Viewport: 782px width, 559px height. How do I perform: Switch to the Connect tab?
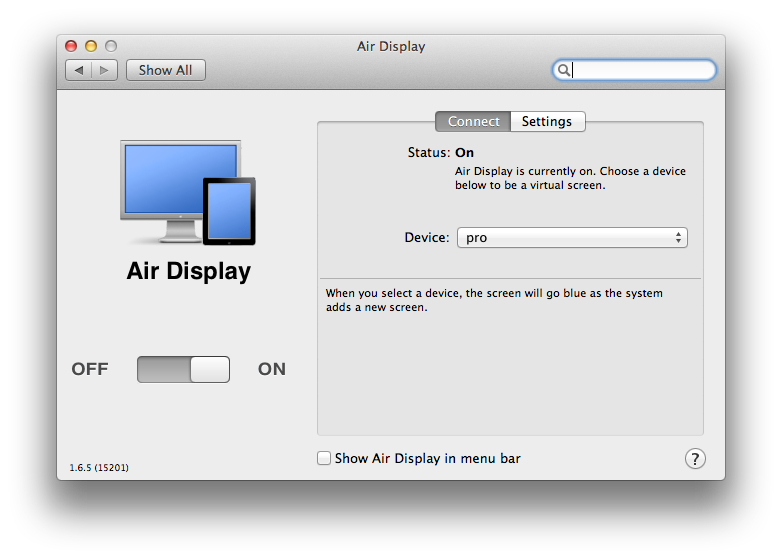click(x=473, y=121)
